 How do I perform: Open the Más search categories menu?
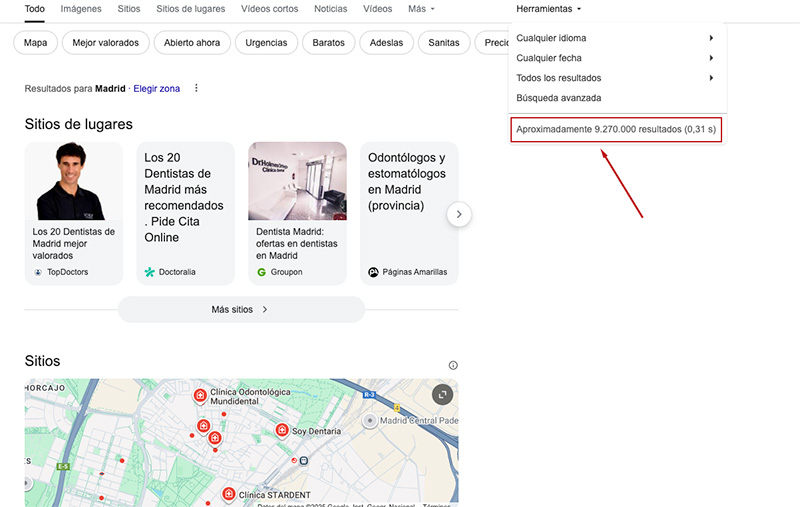(x=421, y=9)
